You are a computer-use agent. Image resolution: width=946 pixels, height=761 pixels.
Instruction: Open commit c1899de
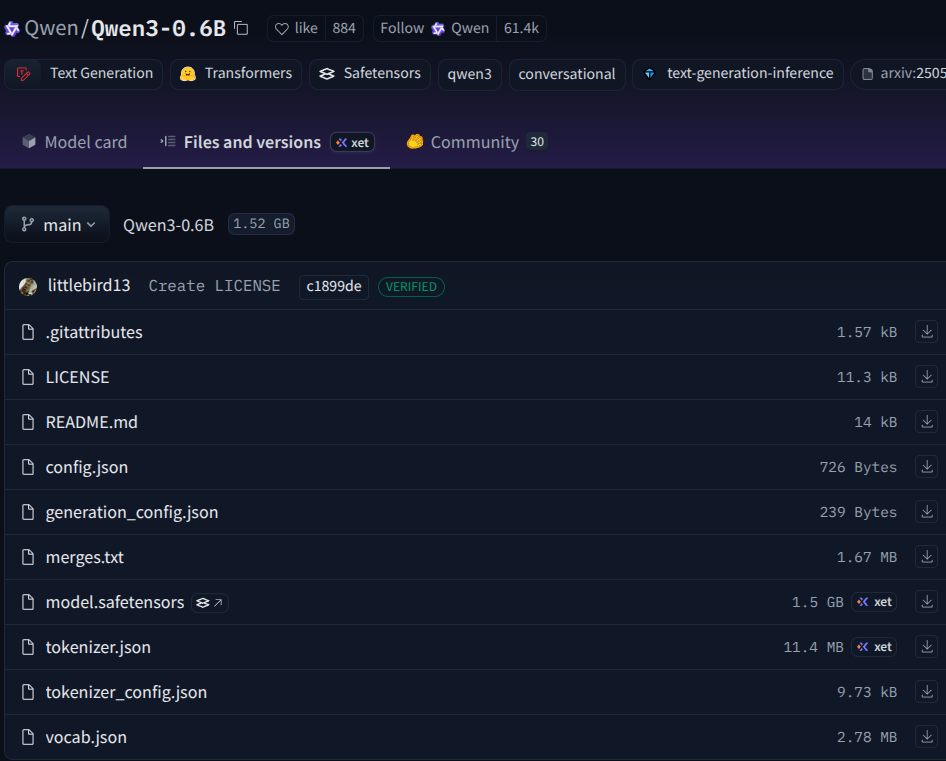pos(334,287)
